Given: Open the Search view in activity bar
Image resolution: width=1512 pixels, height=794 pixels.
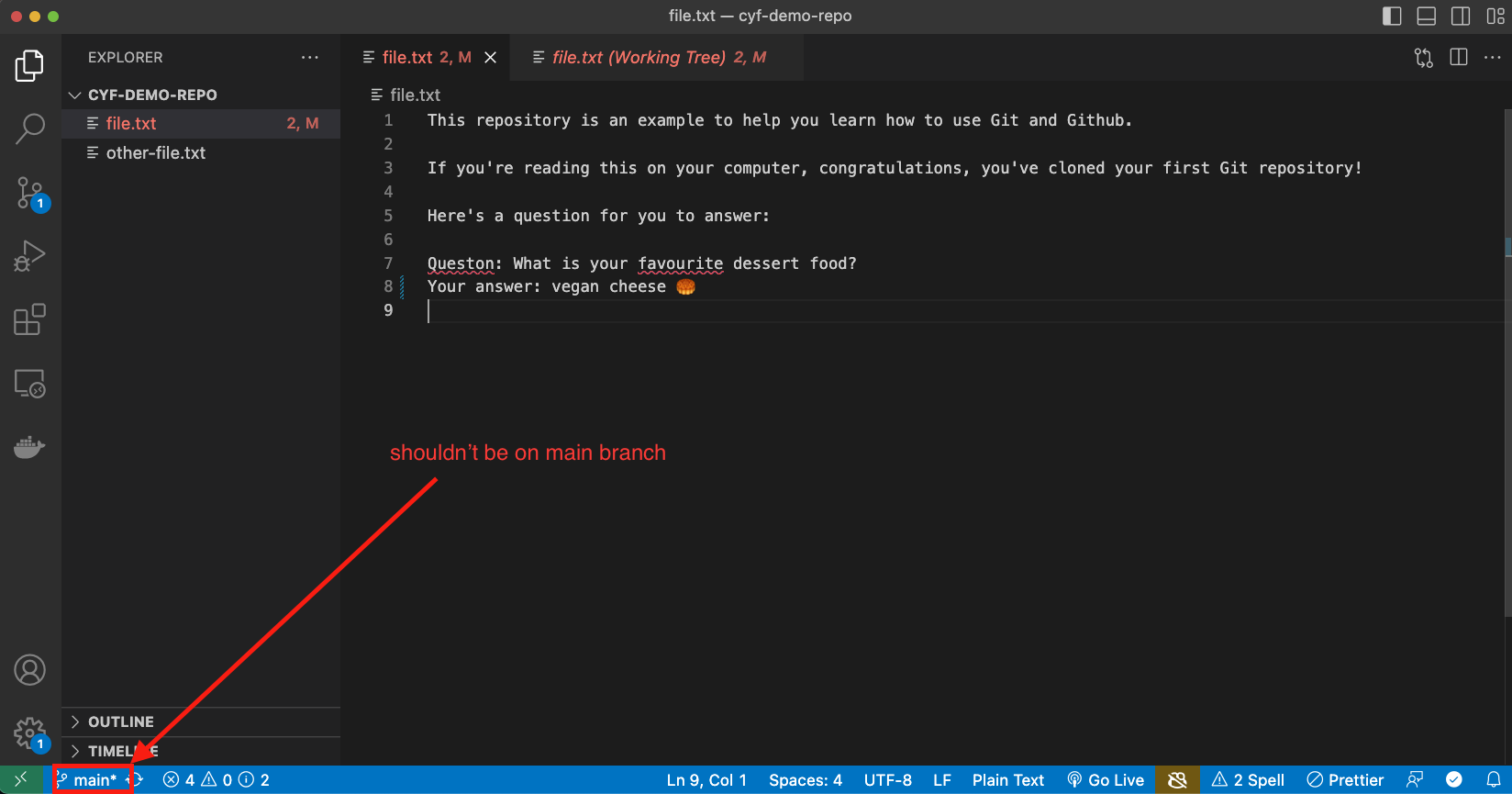Looking at the screenshot, I should (30, 129).
